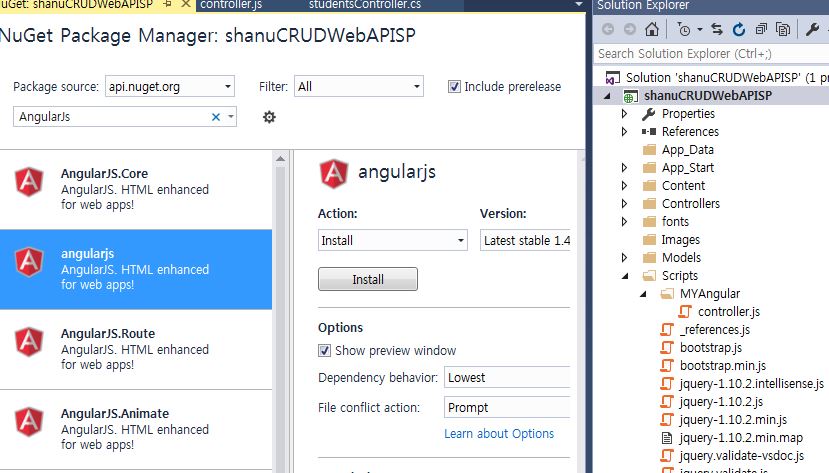Viewport: 829px width, 473px height.
Task: Open NuGet settings gear icon
Action: click(269, 117)
